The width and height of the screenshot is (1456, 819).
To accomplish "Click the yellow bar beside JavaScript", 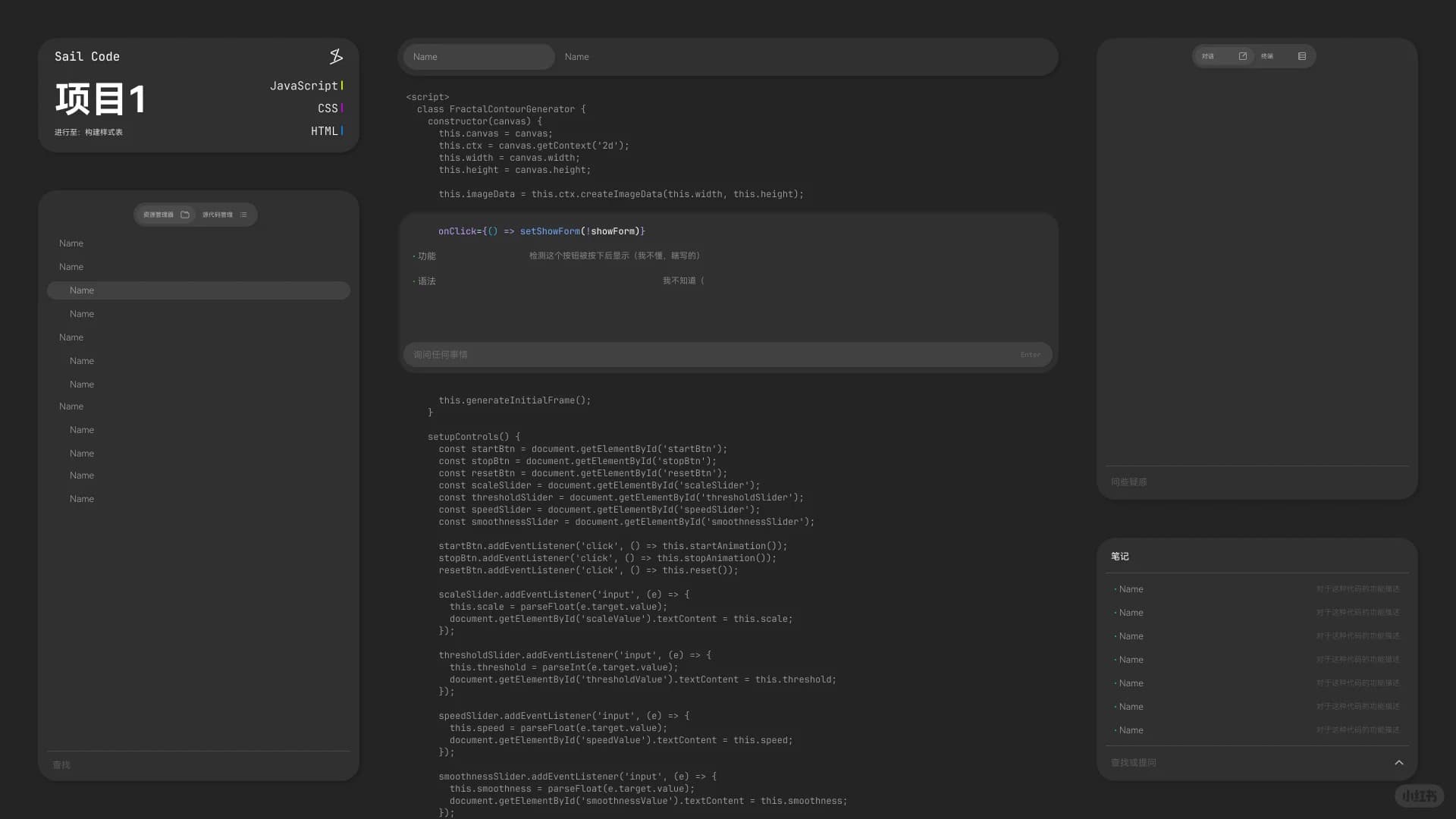I will [342, 86].
